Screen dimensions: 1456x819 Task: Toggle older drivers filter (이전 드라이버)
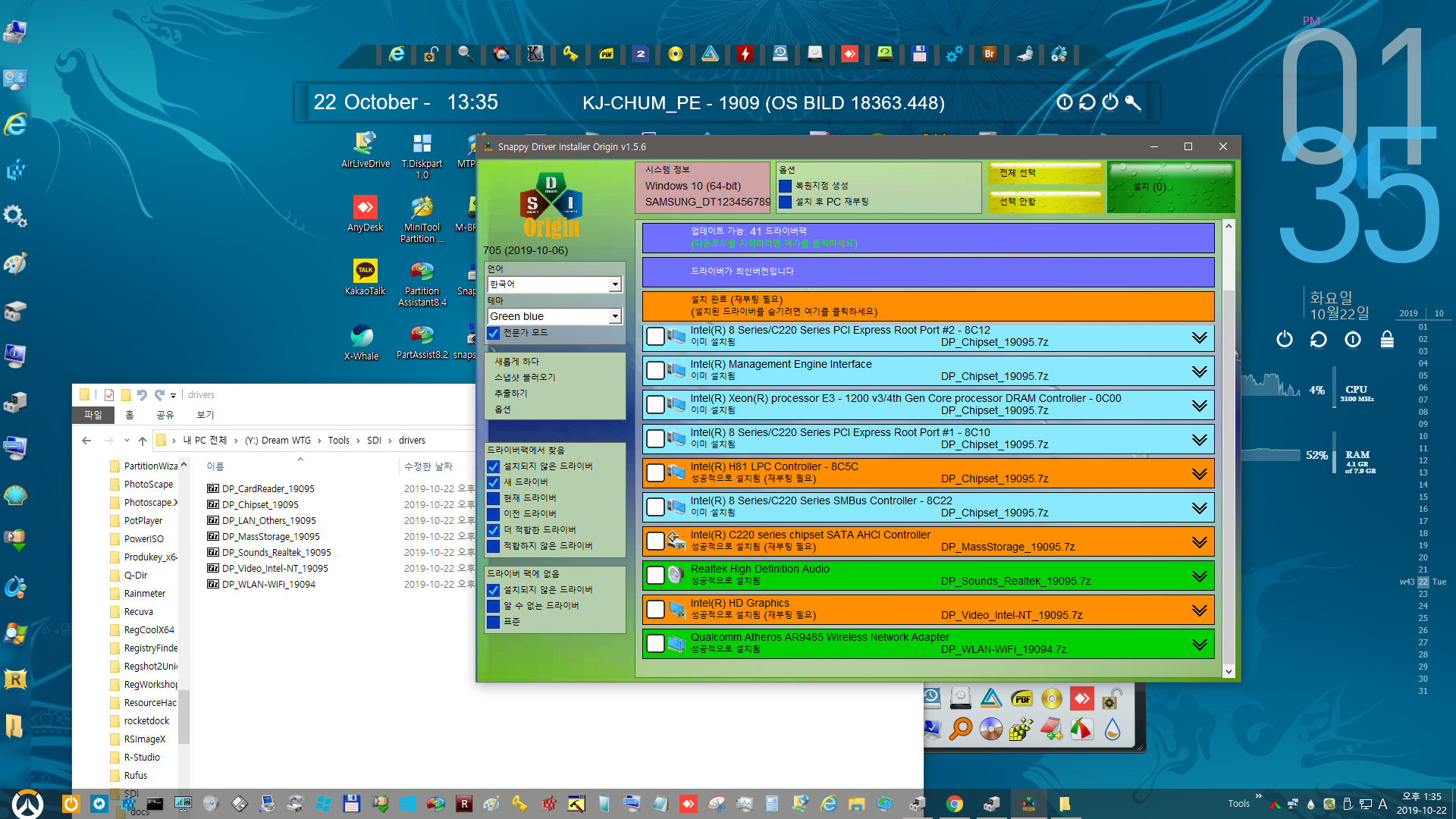[494, 514]
